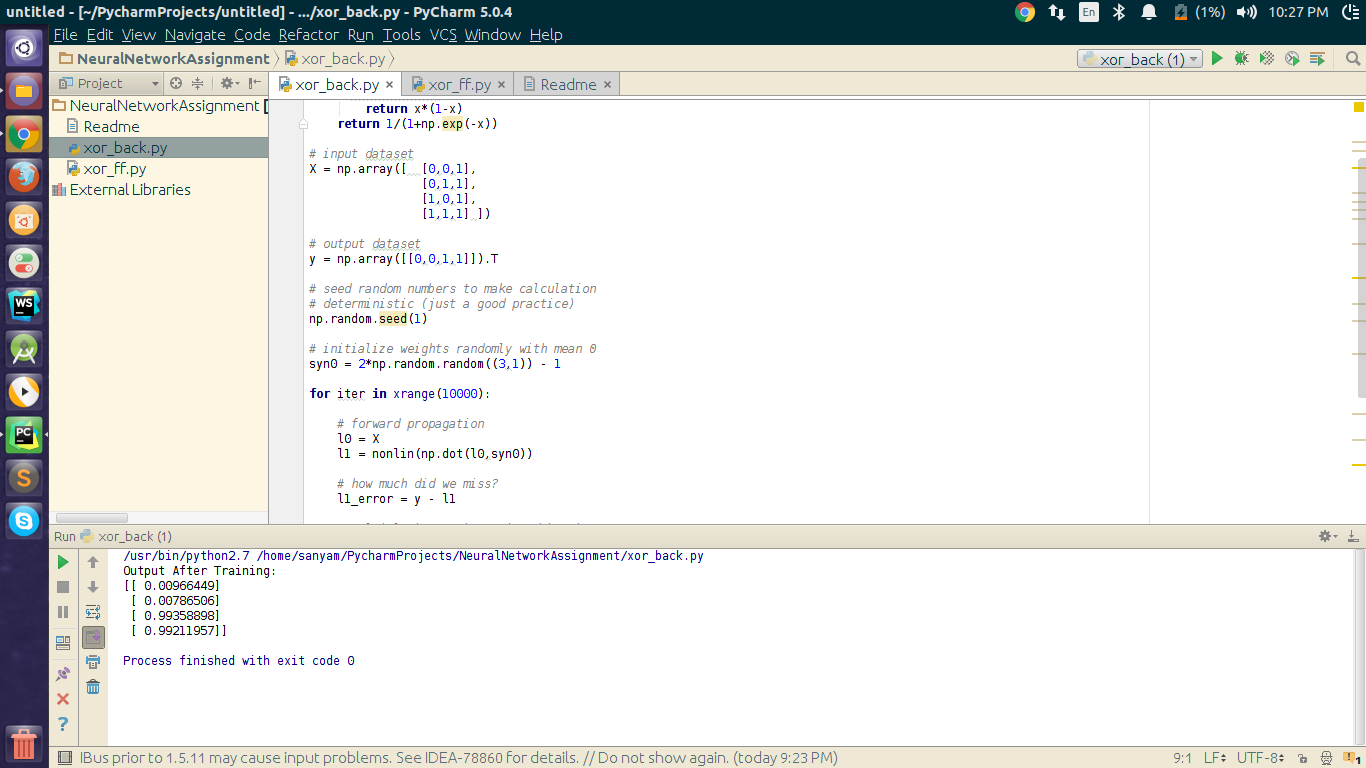1366x768 pixels.
Task: Close the xor_ff.py editor tab
Action: [x=501, y=85]
